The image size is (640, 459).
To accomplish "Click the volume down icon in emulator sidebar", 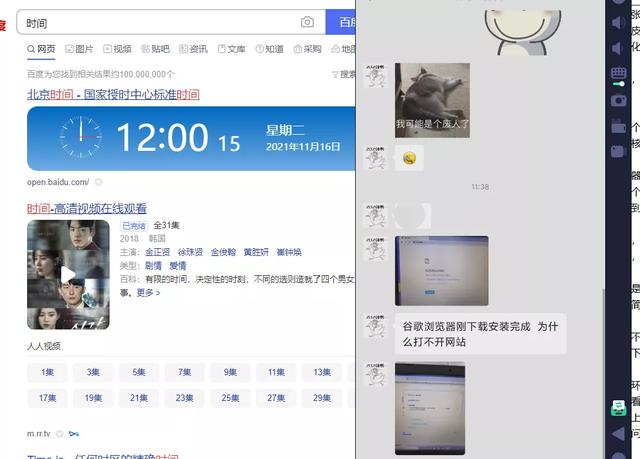I will click(x=617, y=48).
